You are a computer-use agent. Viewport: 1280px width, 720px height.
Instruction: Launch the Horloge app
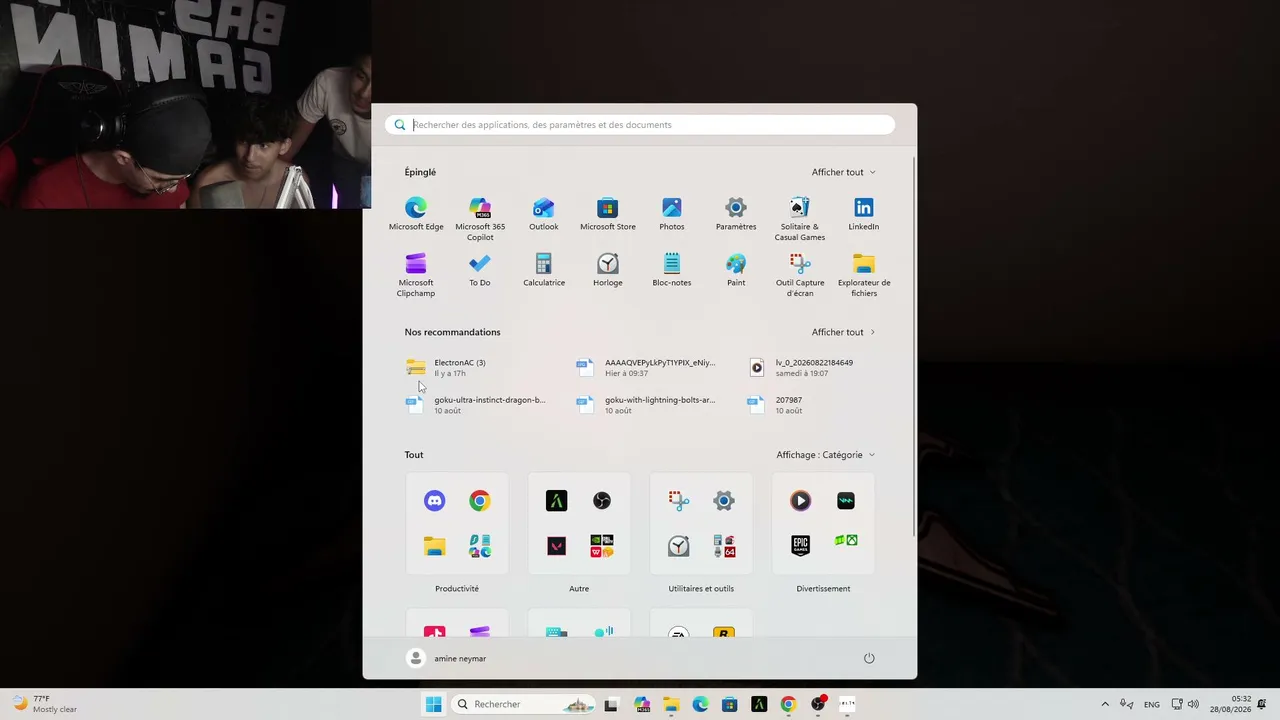click(x=608, y=270)
